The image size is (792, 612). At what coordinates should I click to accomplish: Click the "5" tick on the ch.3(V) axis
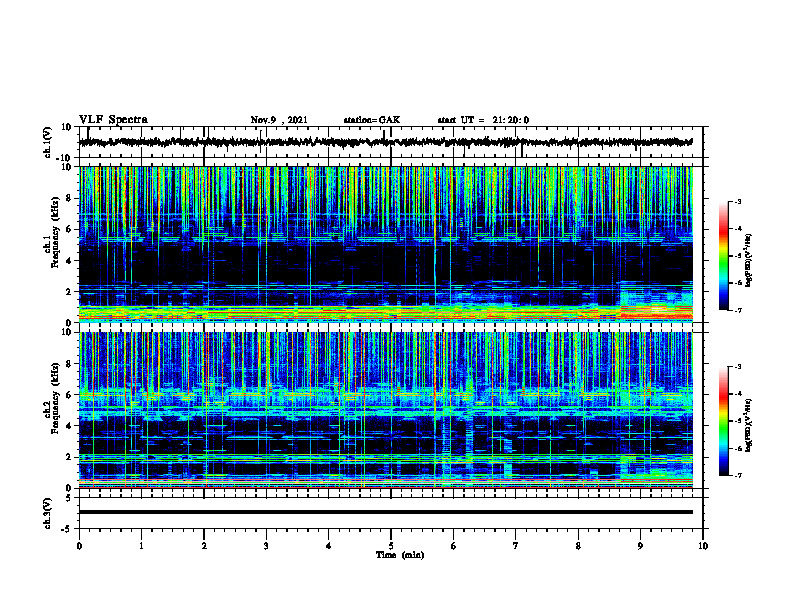click(69, 498)
